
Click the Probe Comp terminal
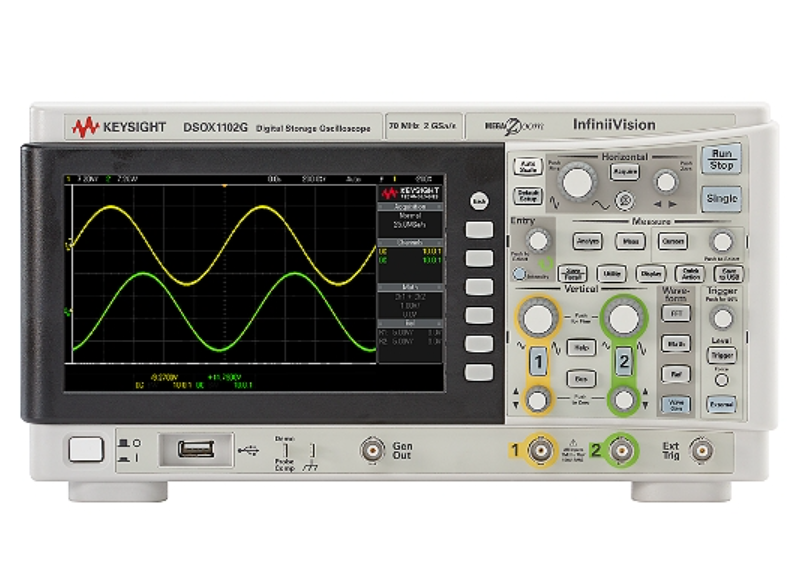[x=285, y=451]
